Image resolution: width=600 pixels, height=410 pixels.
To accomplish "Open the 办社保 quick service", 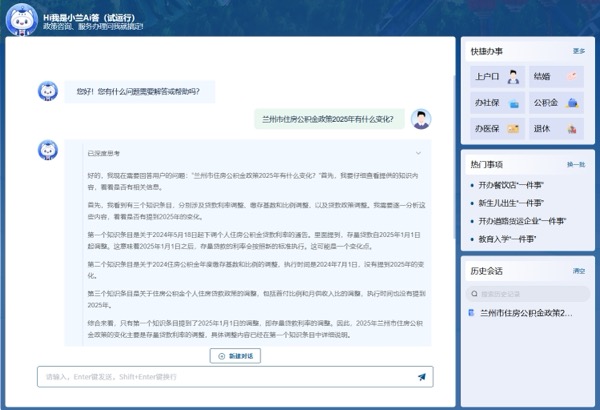I will click(x=497, y=103).
